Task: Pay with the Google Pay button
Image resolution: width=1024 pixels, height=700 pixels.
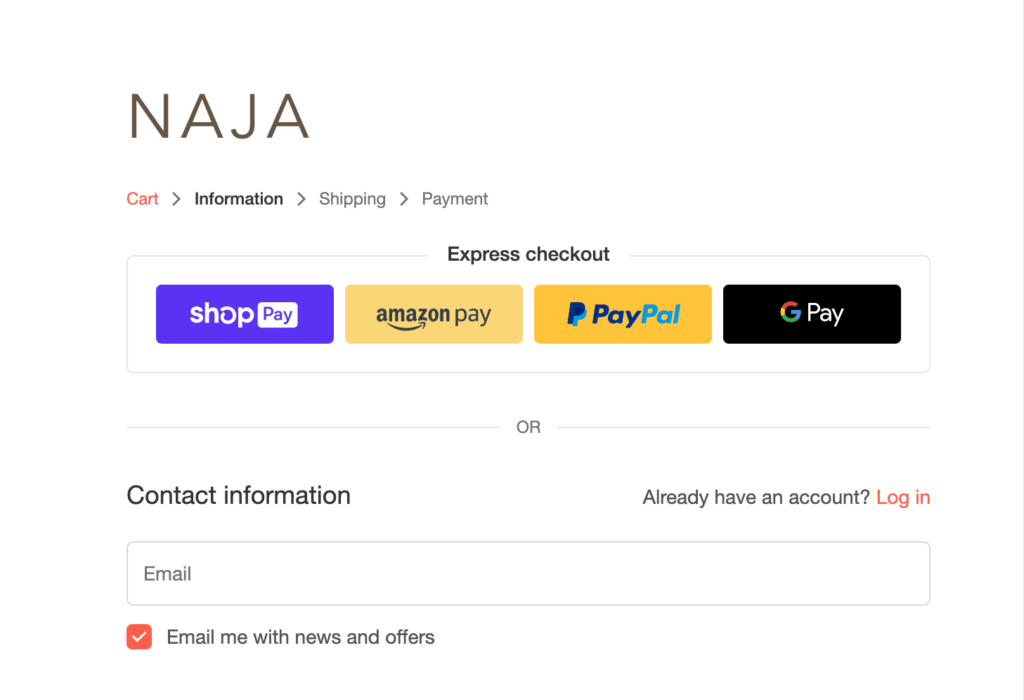Action: click(812, 314)
